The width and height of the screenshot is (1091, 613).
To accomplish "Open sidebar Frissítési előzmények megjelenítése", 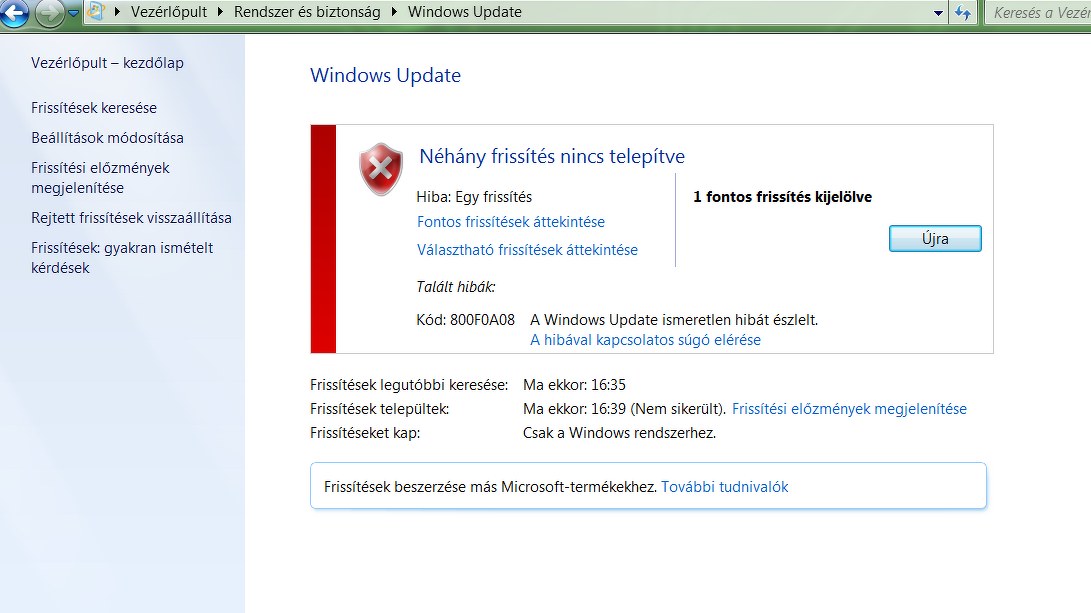I will pos(100,178).
